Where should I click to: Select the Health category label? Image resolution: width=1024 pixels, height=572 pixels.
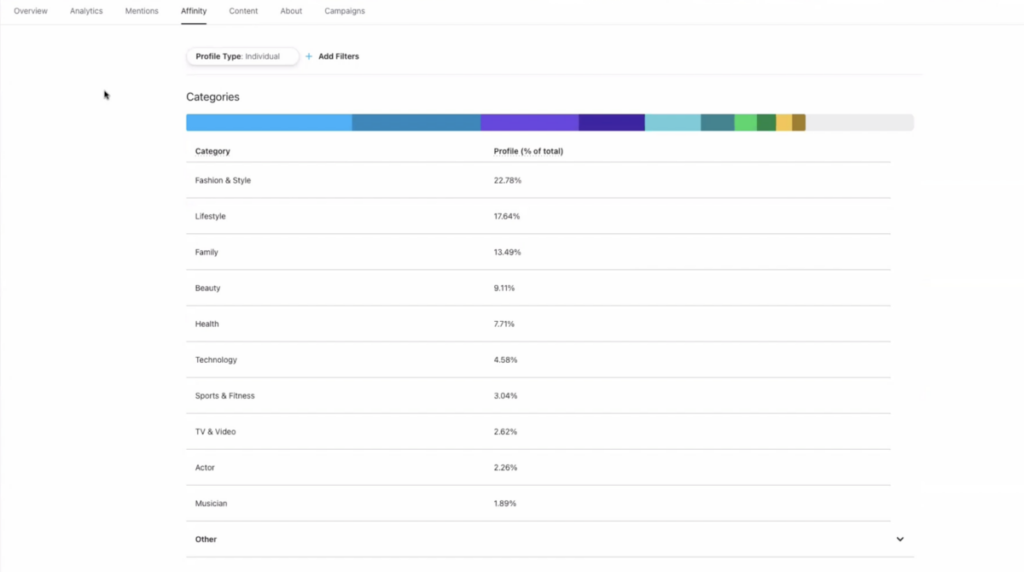click(x=207, y=324)
